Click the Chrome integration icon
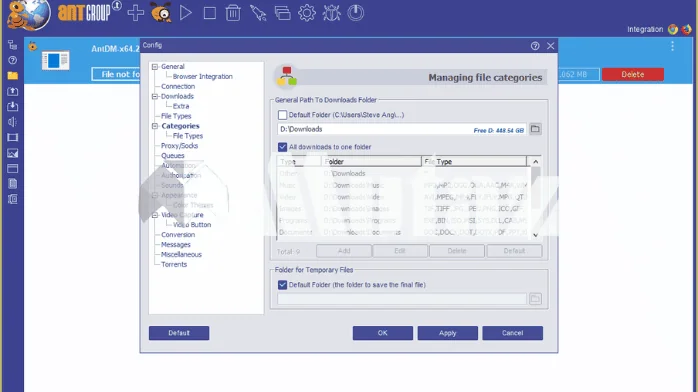Viewport: 698px width, 392px height. [x=673, y=29]
